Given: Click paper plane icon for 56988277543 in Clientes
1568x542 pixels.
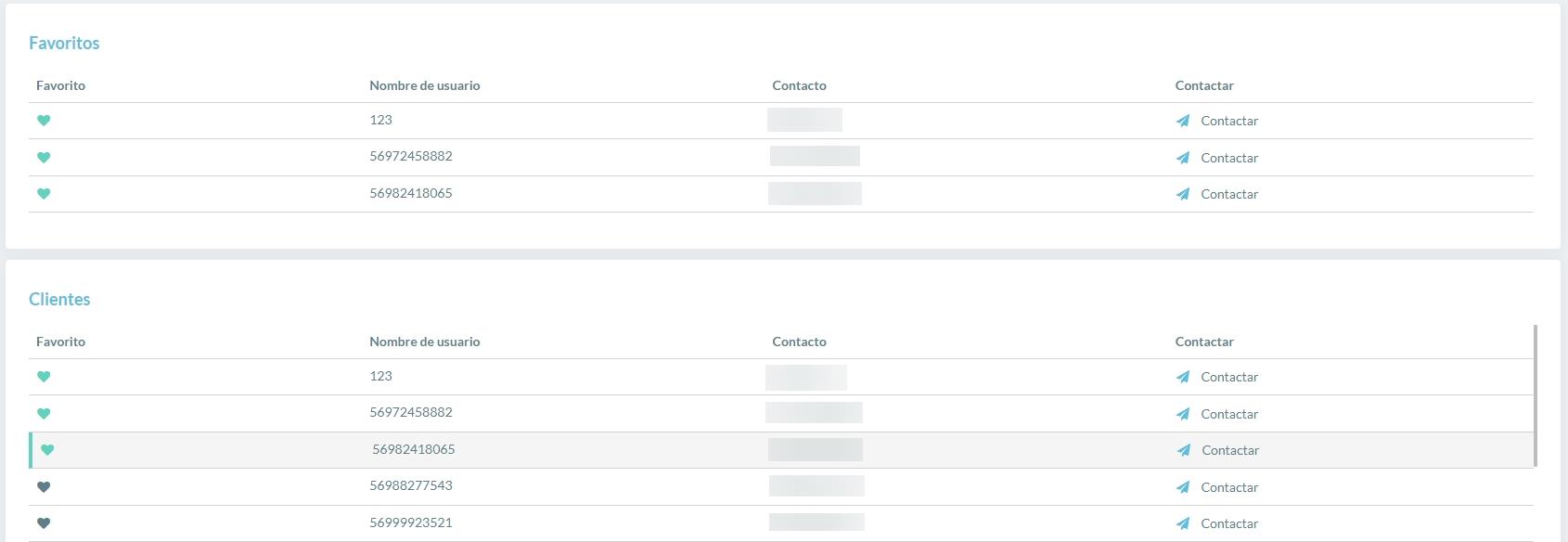Looking at the screenshot, I should pyautogui.click(x=1183, y=487).
